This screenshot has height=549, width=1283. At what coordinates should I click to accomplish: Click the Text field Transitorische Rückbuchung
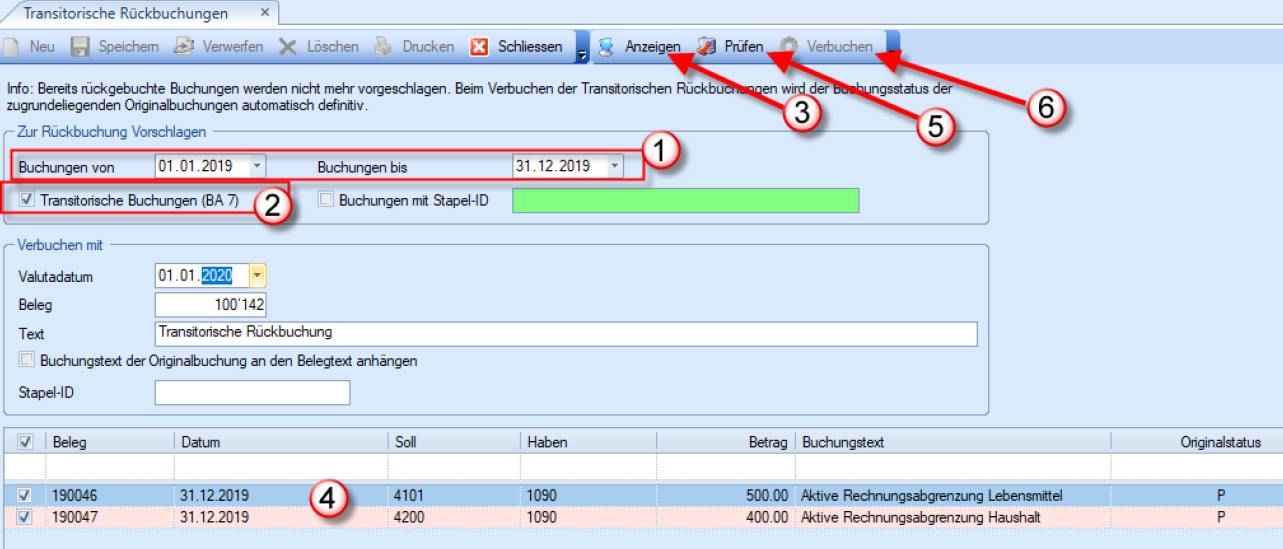tap(566, 333)
